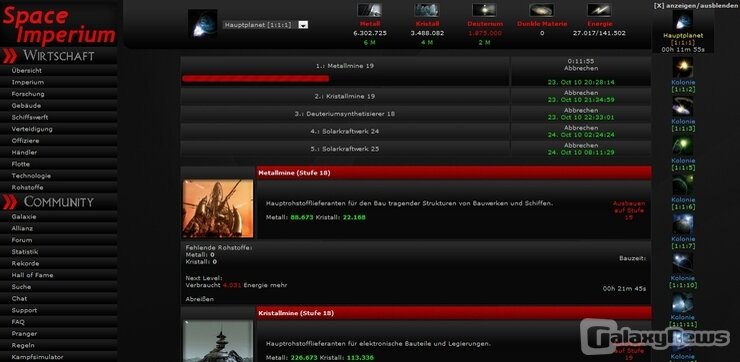740x362 pixels.
Task: Click Kolonie [1:1:7] label
Action: click(683, 243)
